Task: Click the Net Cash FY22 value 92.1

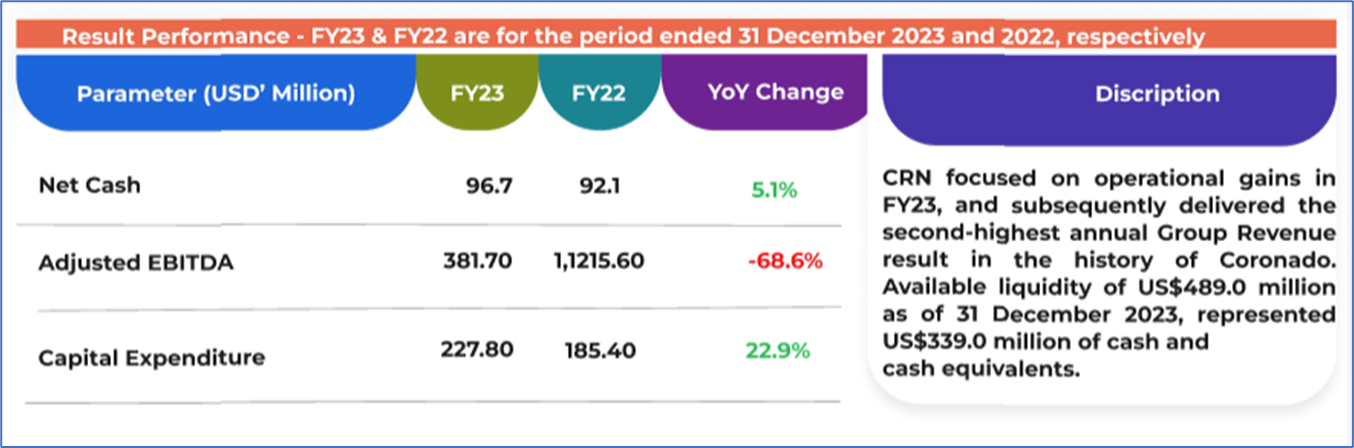Action: click(599, 185)
